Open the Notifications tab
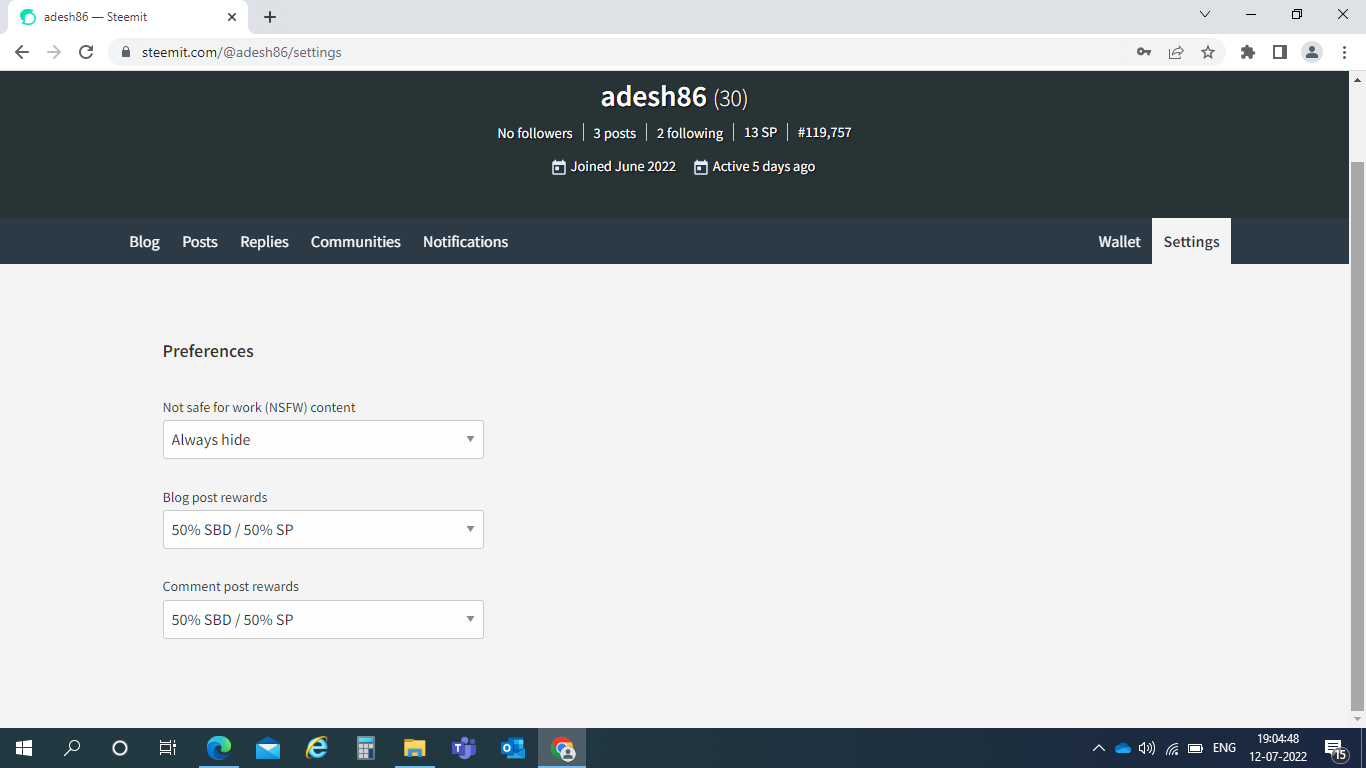This screenshot has width=1366, height=768. 465,241
